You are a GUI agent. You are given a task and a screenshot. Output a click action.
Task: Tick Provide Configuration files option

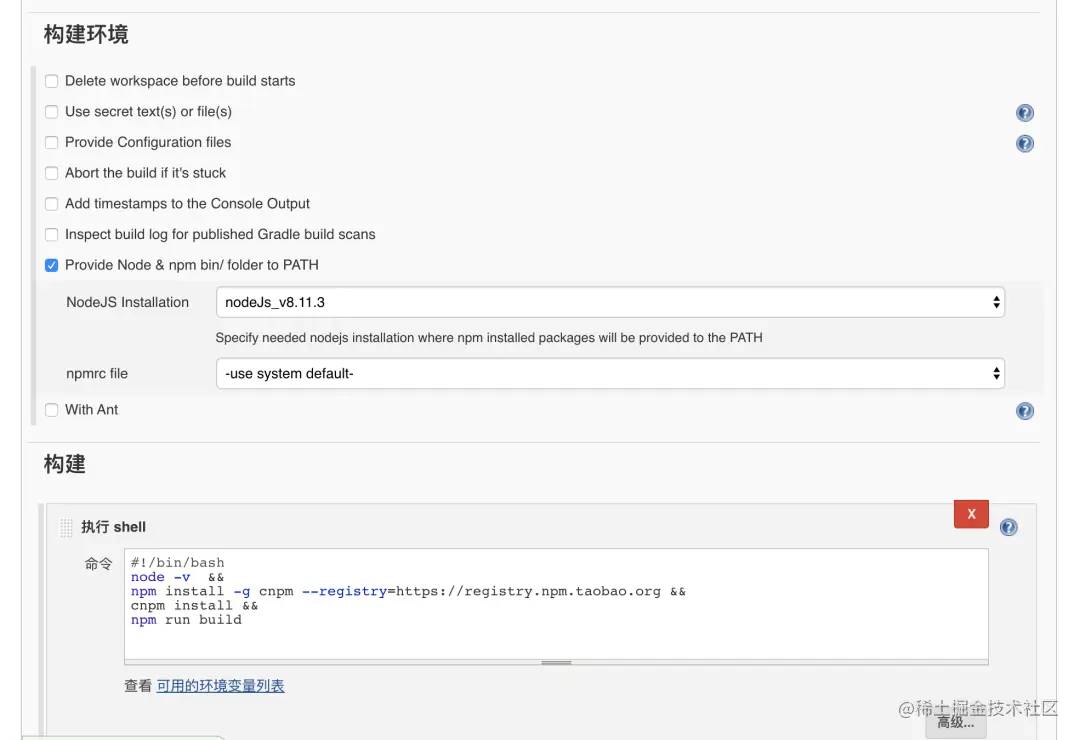click(52, 143)
